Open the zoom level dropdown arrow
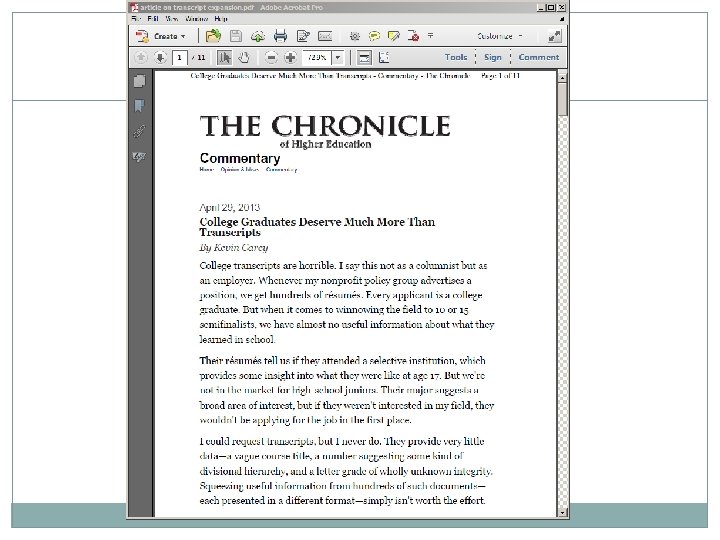The image size is (720, 540). click(338, 57)
